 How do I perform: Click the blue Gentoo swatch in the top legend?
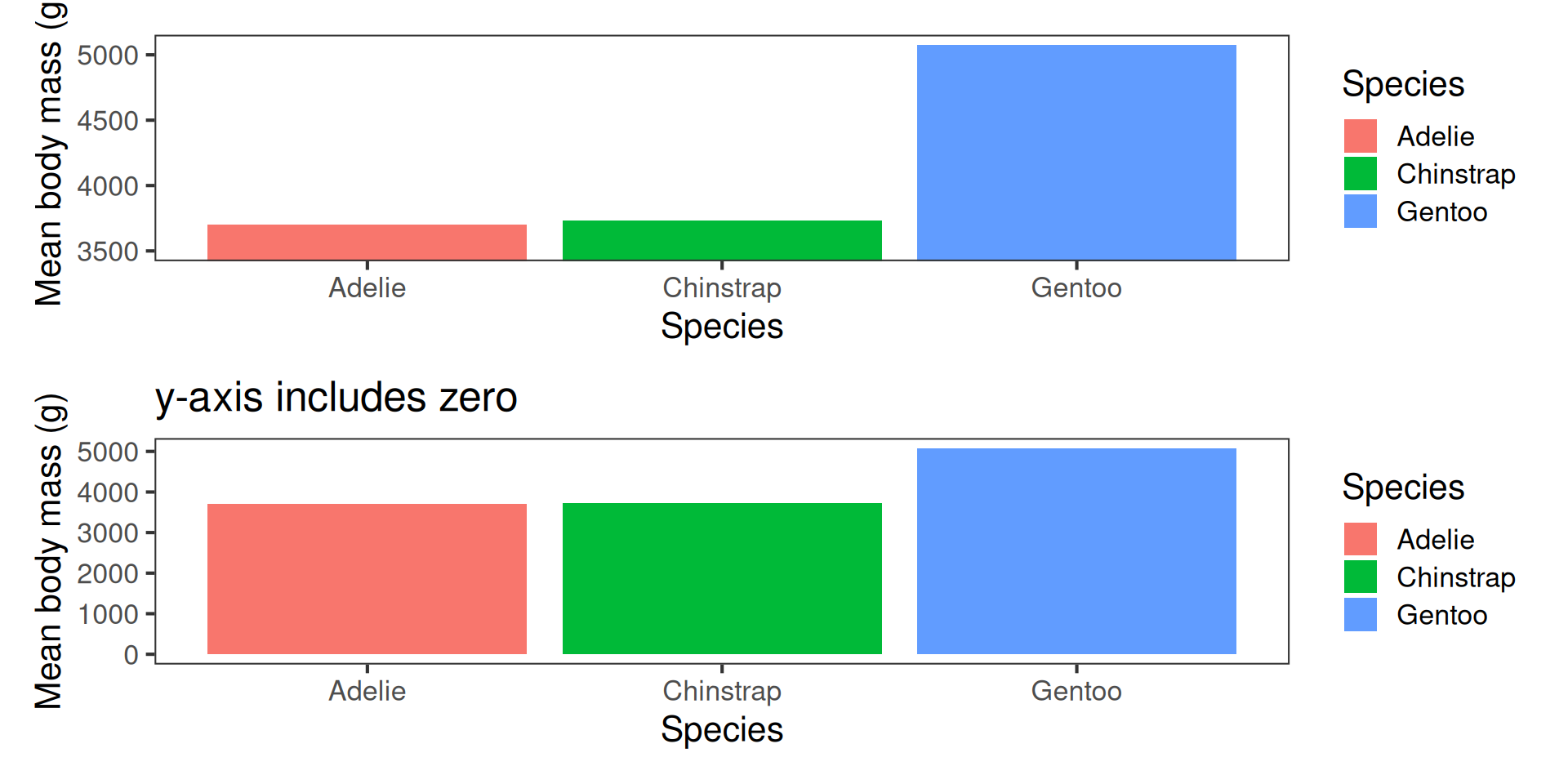1360,212
